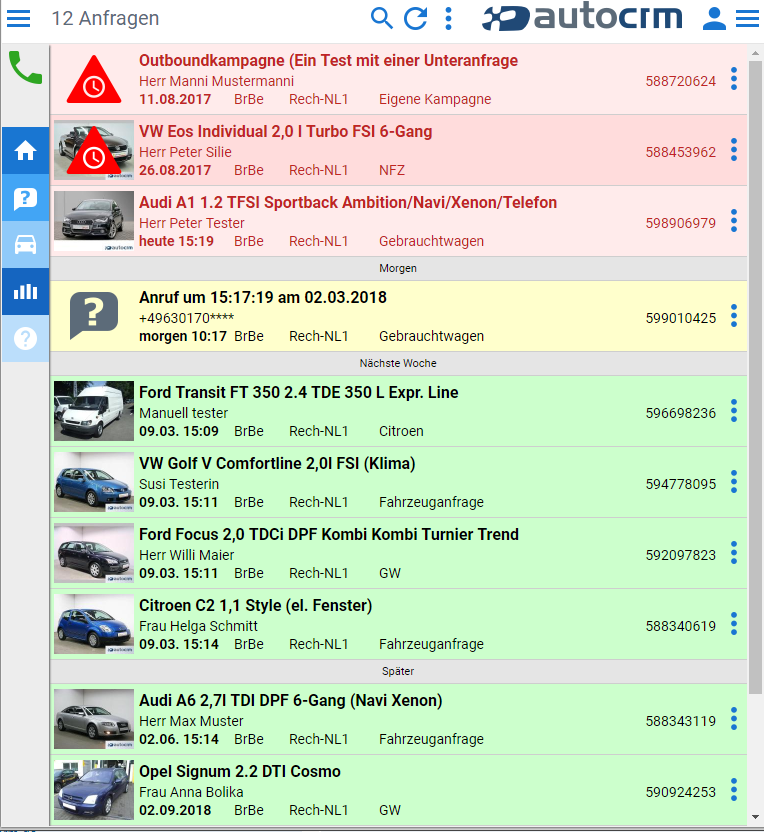Open the hamburger menu left of '12 Anfragen'
Viewport: 764px width, 832px height.
coord(19,18)
